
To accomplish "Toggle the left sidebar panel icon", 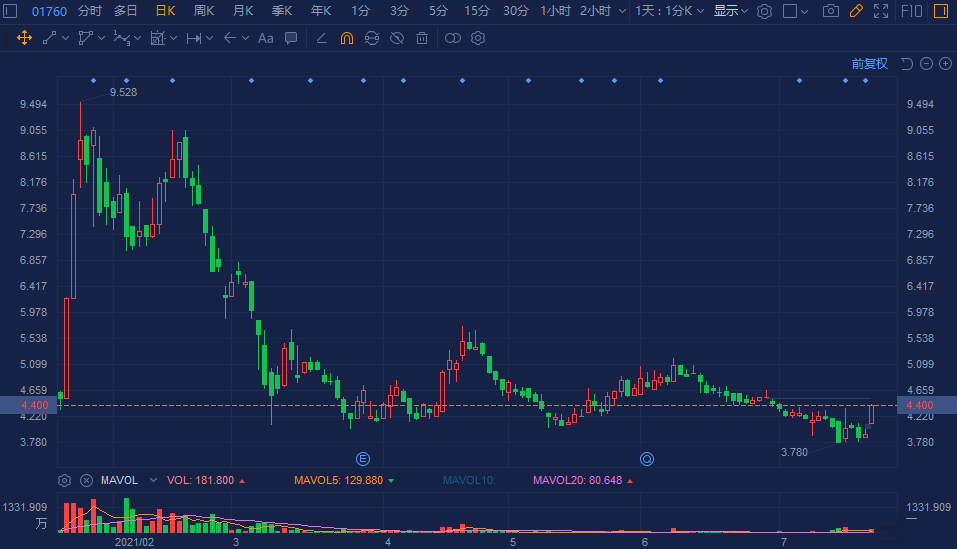I will click(x=10, y=11).
